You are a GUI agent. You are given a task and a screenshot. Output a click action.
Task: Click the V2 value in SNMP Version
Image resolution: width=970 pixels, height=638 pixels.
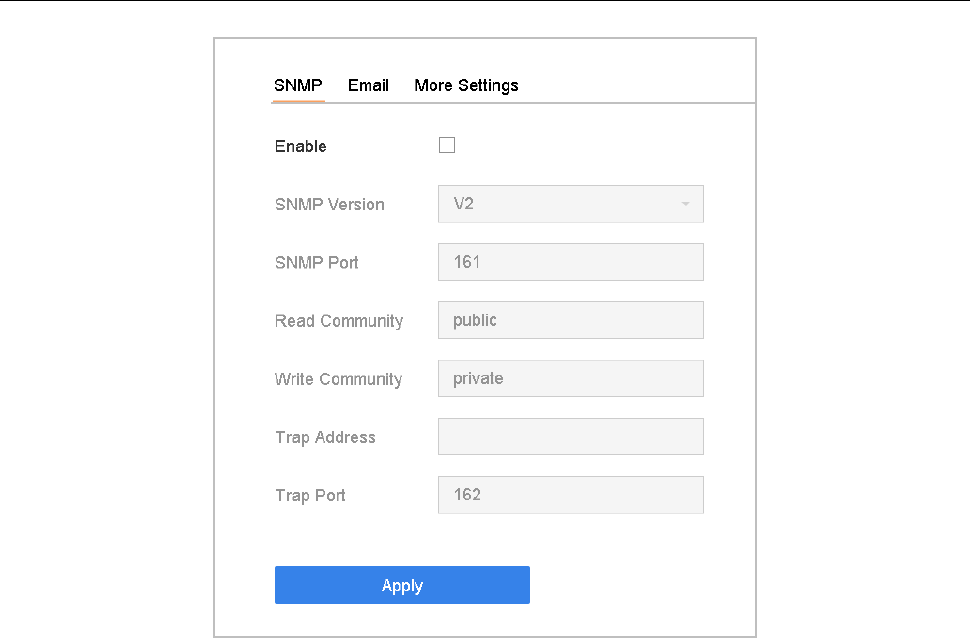tap(463, 204)
